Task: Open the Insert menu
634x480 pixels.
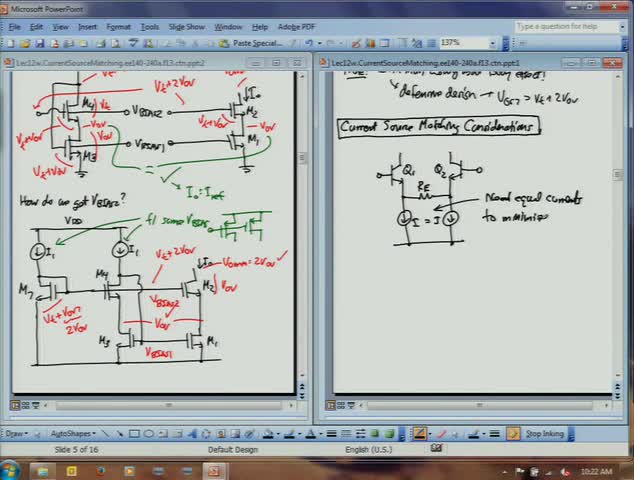Action: (87, 27)
